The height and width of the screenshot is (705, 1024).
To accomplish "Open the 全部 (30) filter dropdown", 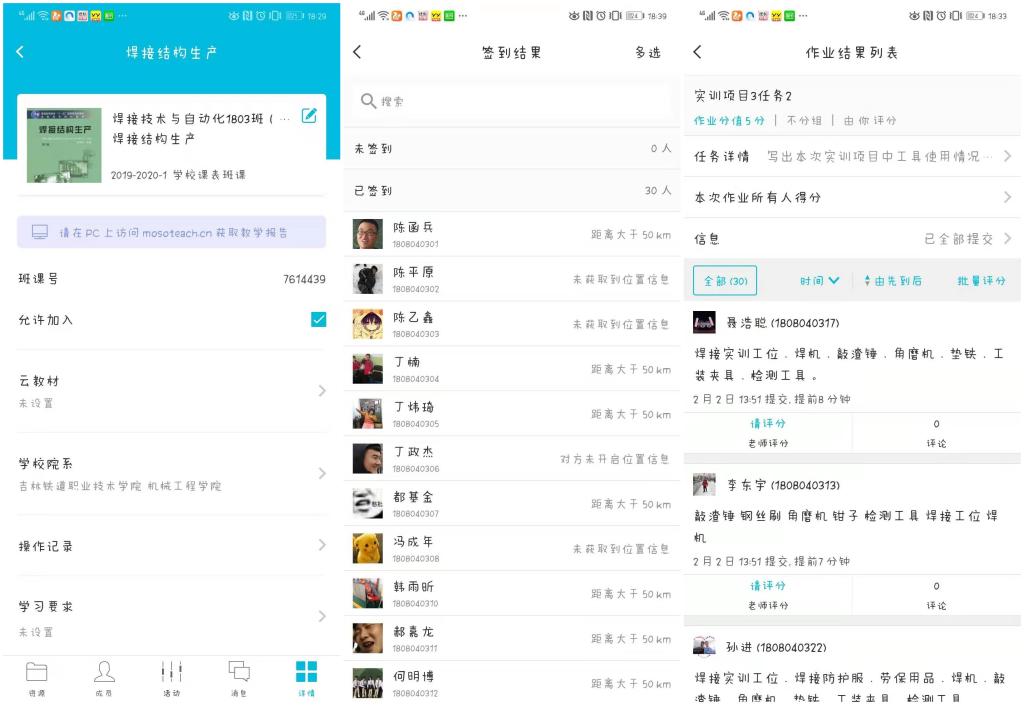I will pos(727,281).
